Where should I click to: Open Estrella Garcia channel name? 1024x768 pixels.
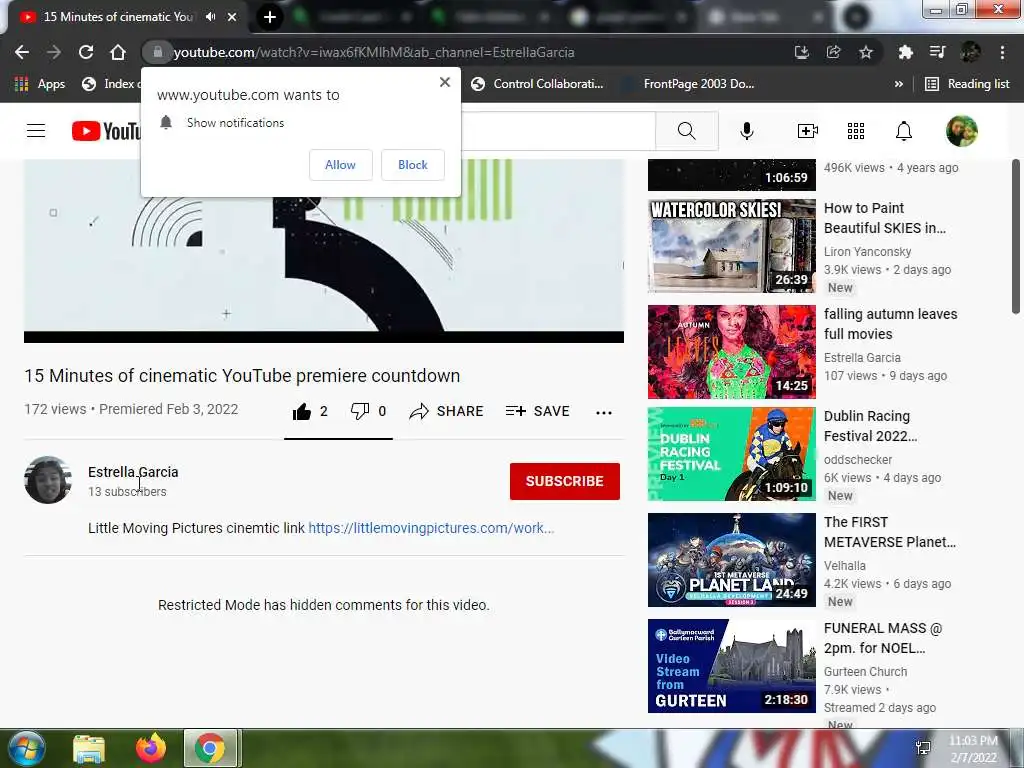[x=133, y=472]
